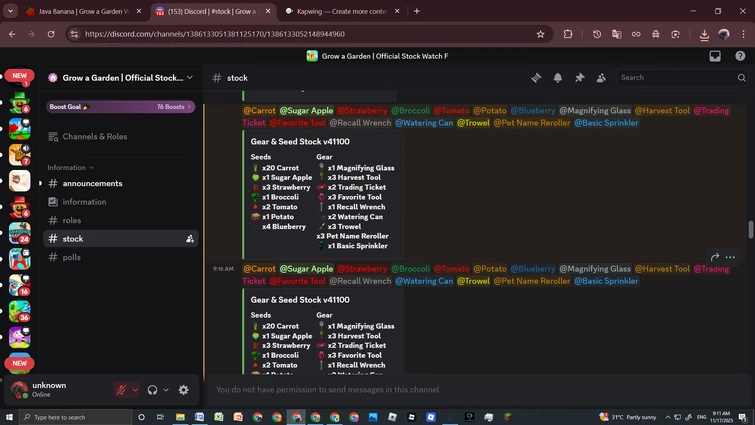Click the create invite icon on stock channel
The image size is (755, 425).
(x=190, y=239)
